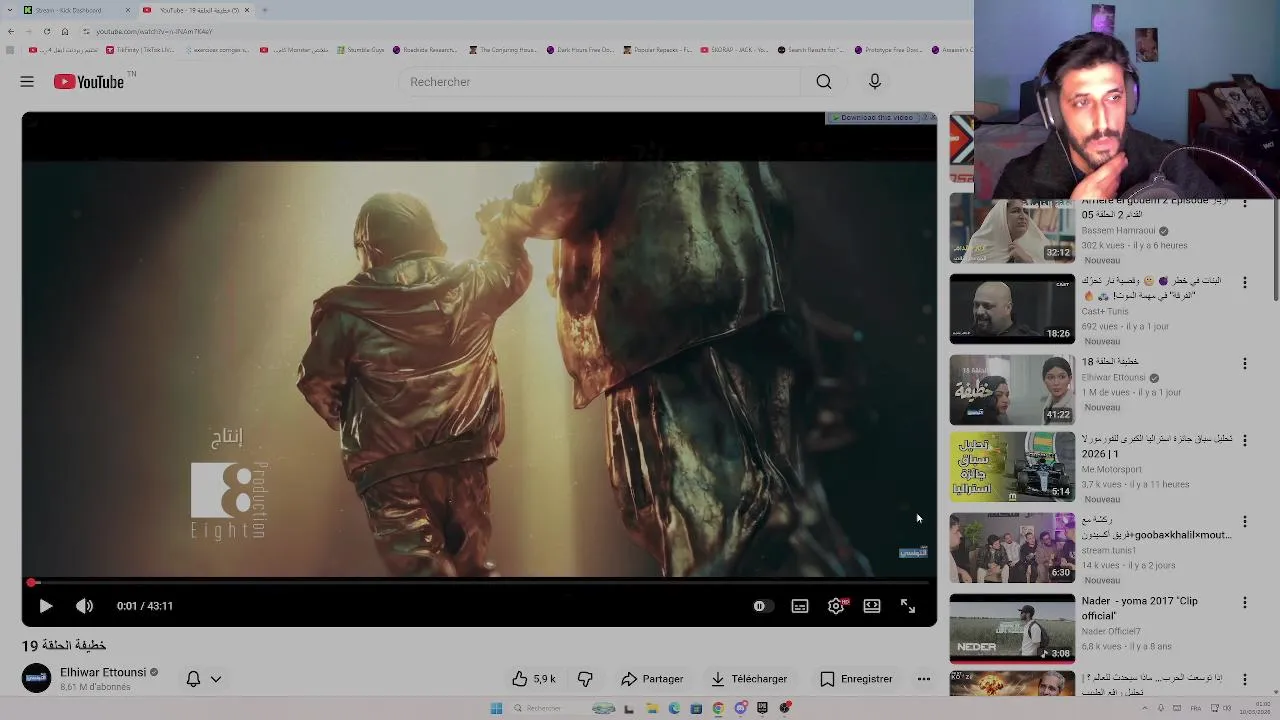Viewport: 1280px width, 720px height.
Task: Open the Windows Start menu
Action: (x=496, y=708)
